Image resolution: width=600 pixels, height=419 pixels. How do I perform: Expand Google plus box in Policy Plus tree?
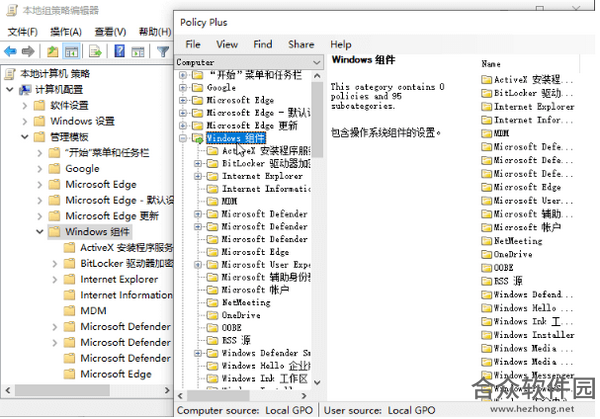click(x=183, y=88)
